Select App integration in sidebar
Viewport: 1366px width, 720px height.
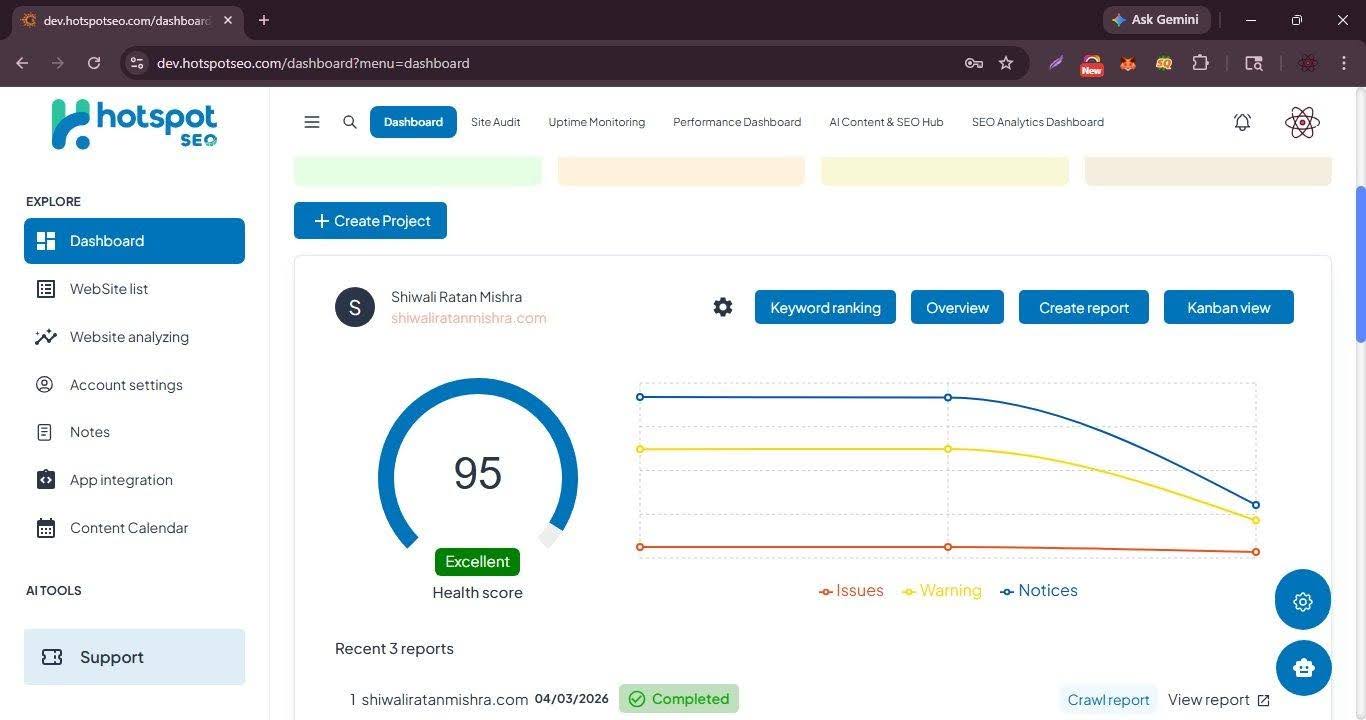[134, 480]
